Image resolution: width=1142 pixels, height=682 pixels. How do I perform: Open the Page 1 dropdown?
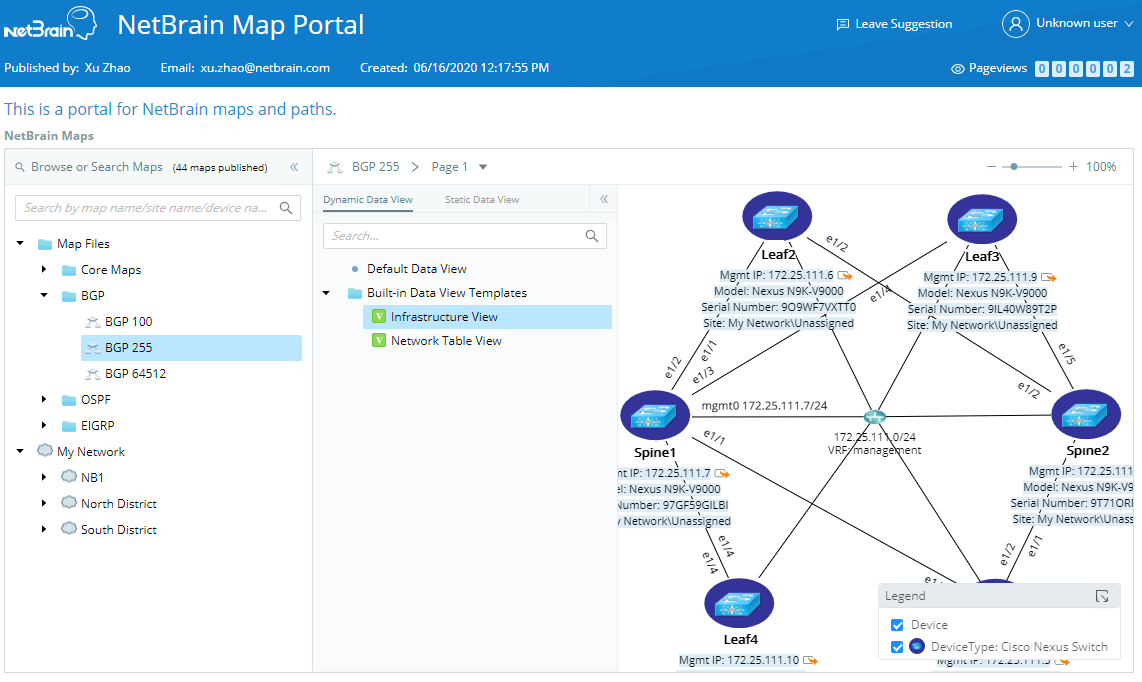tap(483, 167)
